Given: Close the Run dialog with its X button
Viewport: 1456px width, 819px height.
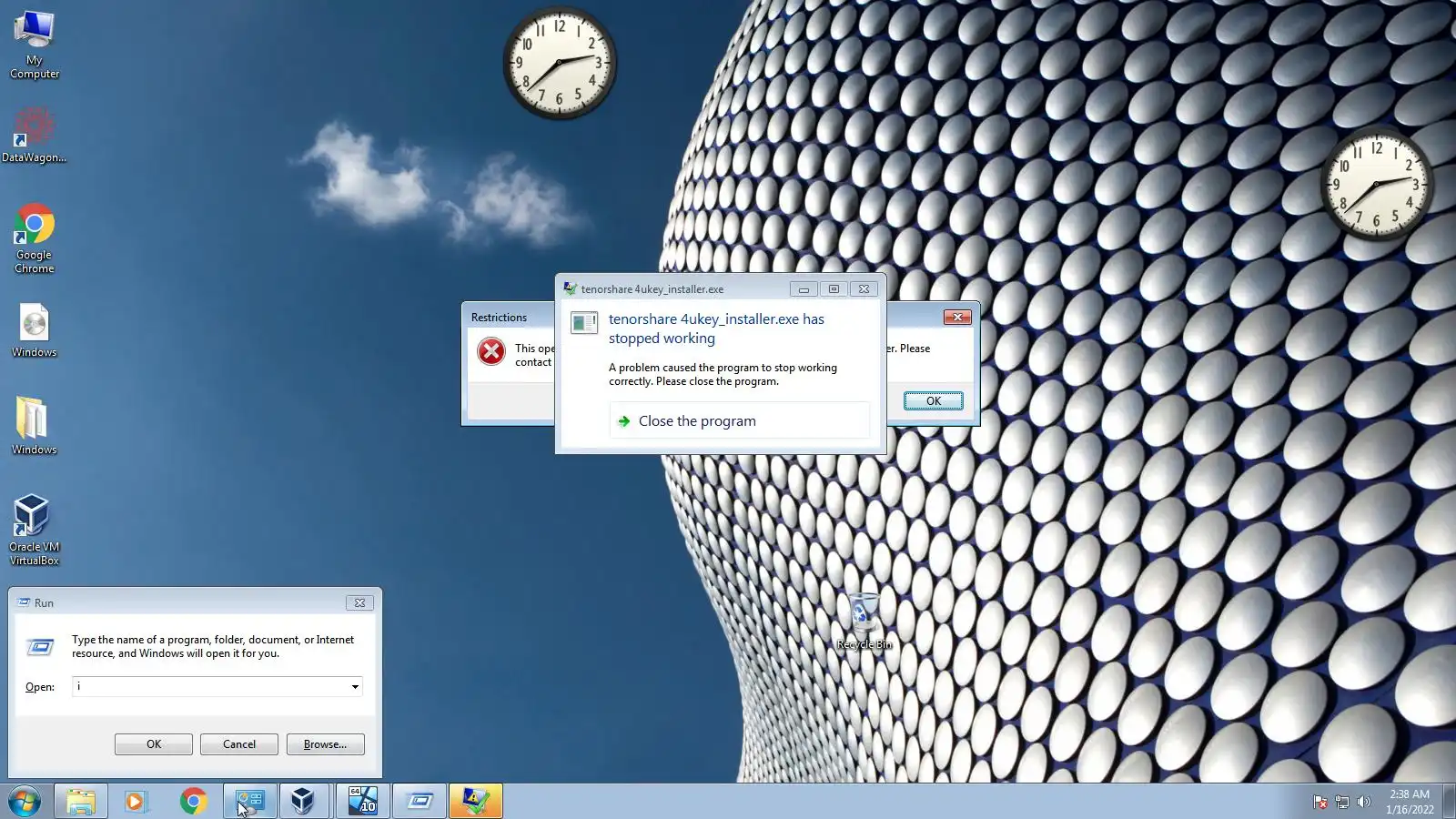Looking at the screenshot, I should [x=359, y=603].
